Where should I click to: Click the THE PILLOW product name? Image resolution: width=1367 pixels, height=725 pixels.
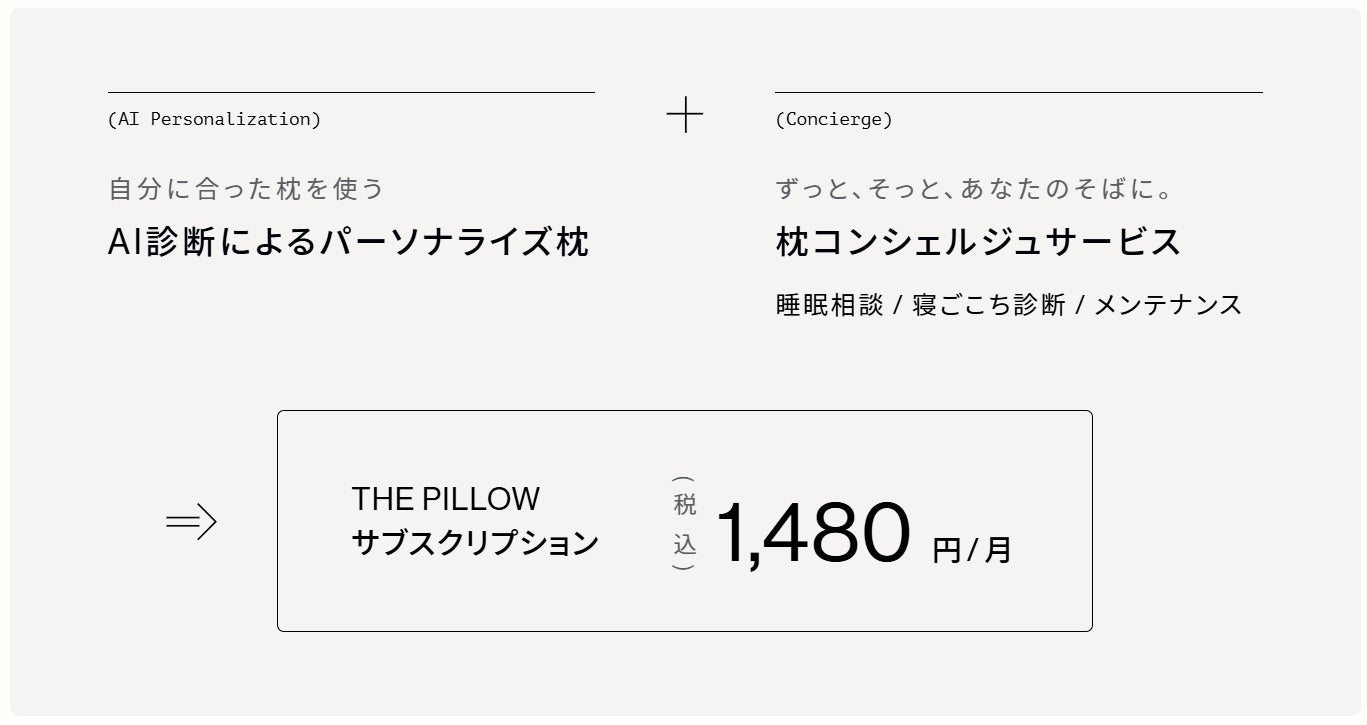tap(445, 498)
